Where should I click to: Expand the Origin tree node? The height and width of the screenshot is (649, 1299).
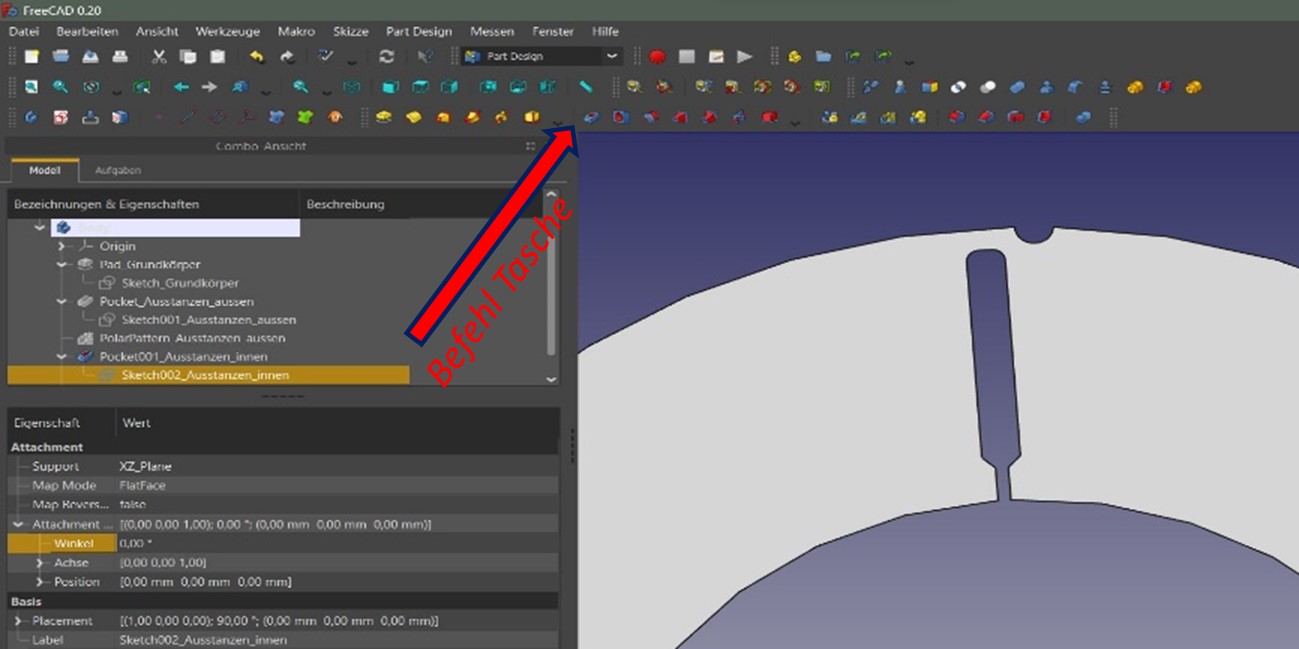pyautogui.click(x=62, y=246)
